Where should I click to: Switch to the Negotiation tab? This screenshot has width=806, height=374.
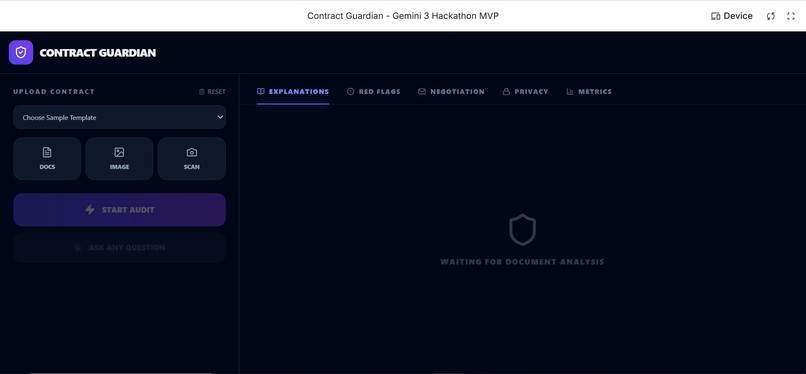pyautogui.click(x=451, y=91)
